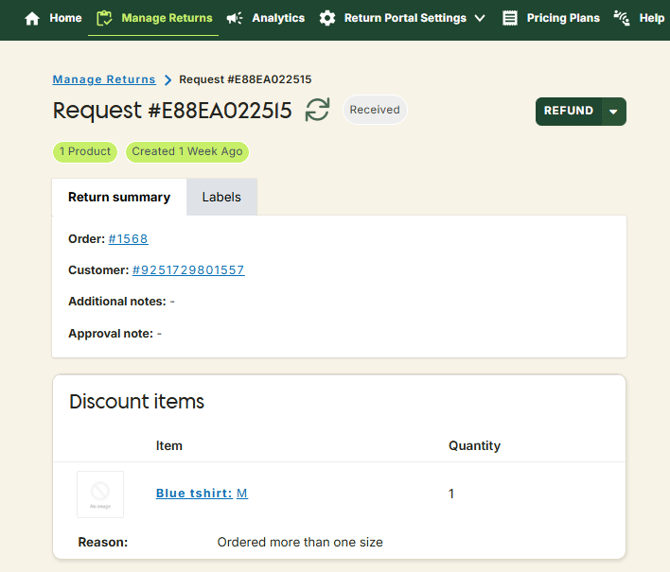The width and height of the screenshot is (670, 572).
Task: Click the Received status badge
Action: pos(375,110)
